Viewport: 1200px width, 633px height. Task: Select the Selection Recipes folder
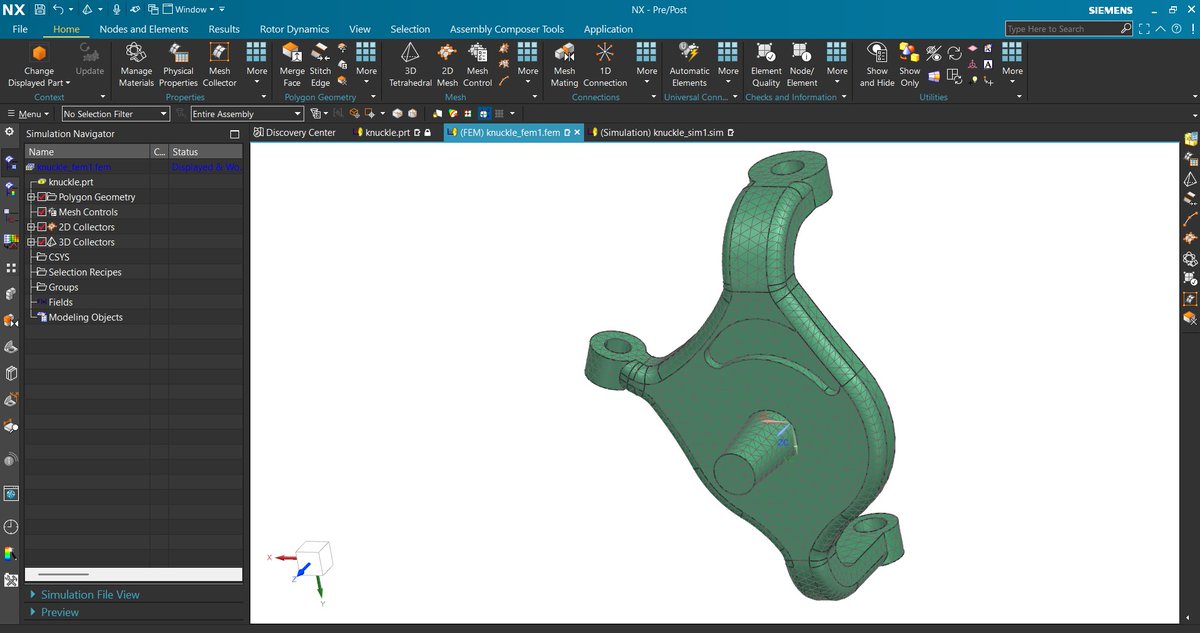(x=85, y=272)
